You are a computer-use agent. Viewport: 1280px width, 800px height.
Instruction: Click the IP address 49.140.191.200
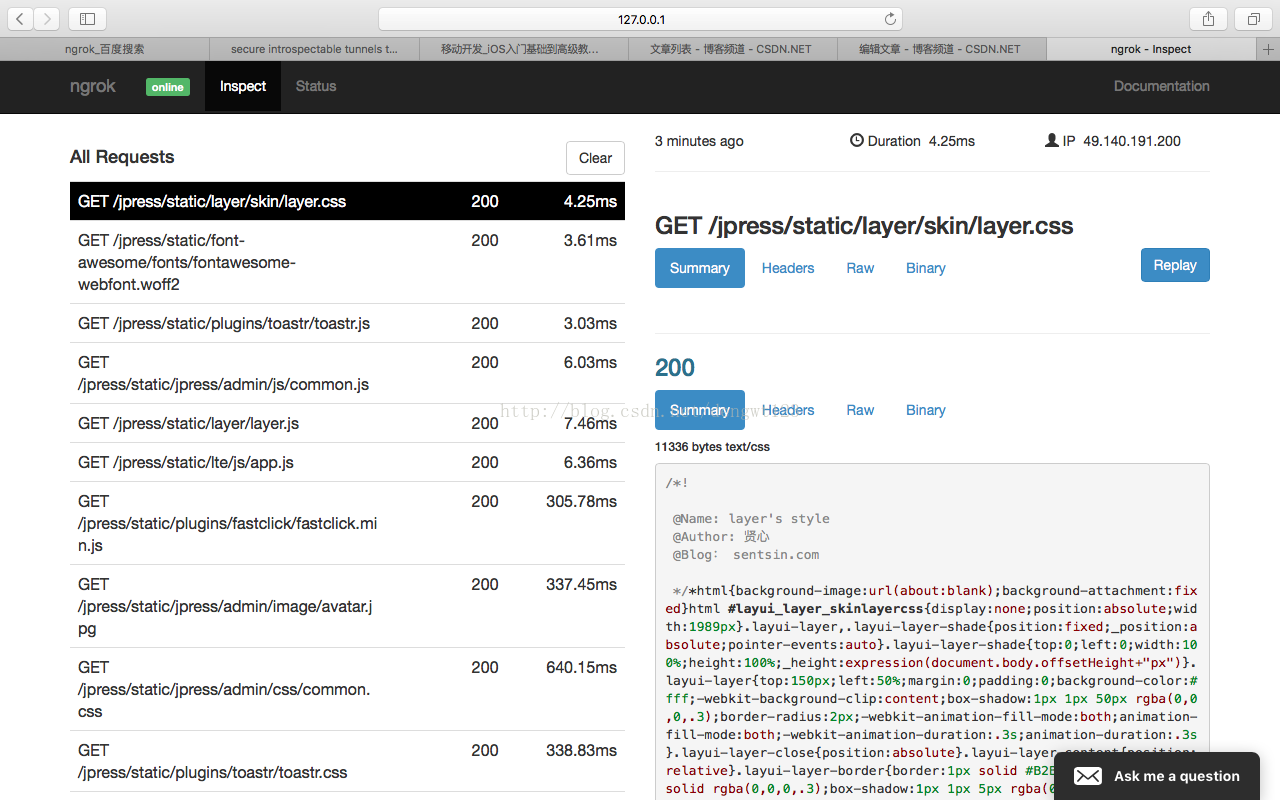click(x=1132, y=141)
